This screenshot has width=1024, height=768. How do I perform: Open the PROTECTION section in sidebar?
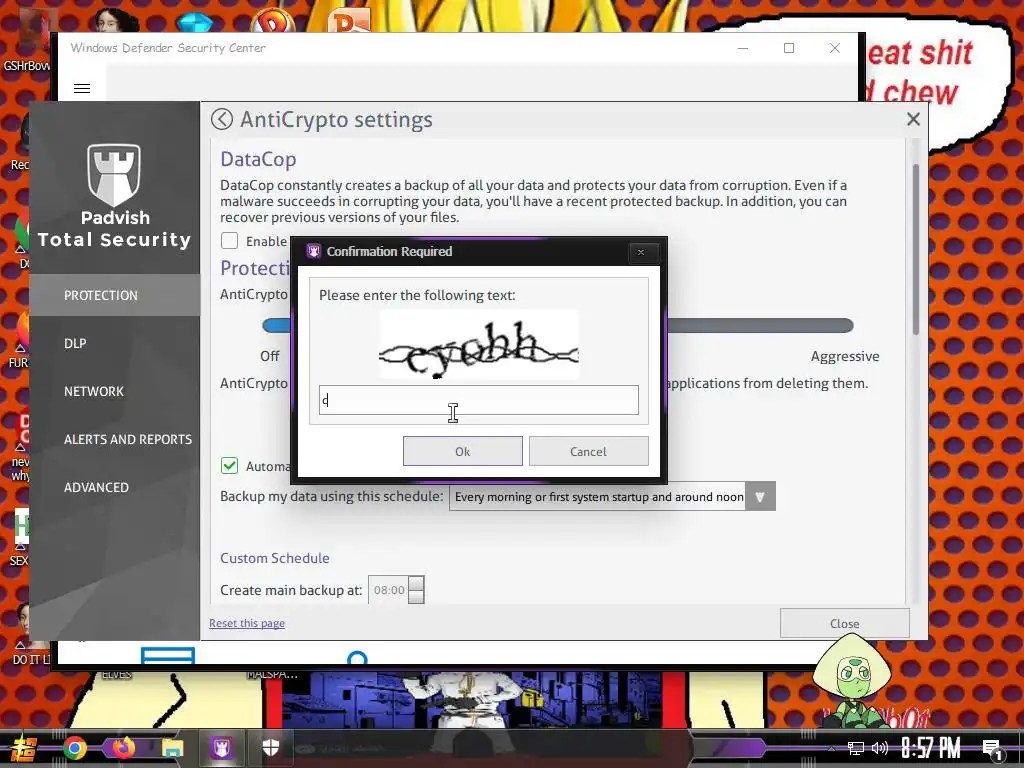click(115, 295)
